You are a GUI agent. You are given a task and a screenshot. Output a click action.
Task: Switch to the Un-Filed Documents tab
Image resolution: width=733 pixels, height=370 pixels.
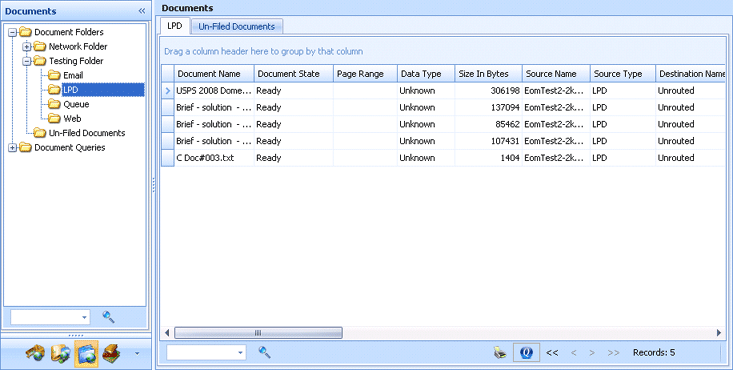(x=237, y=27)
